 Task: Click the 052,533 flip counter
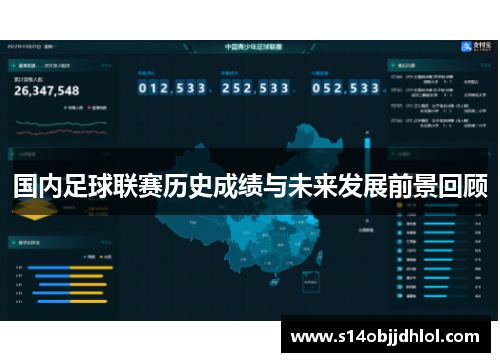pyautogui.click(x=346, y=88)
